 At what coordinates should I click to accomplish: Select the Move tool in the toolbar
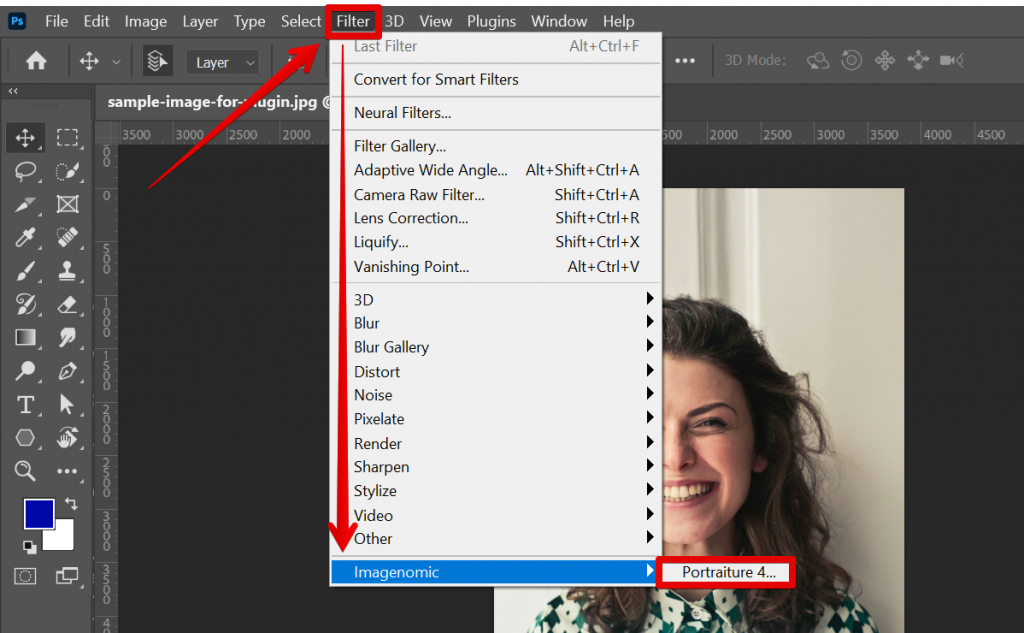[x=23, y=138]
